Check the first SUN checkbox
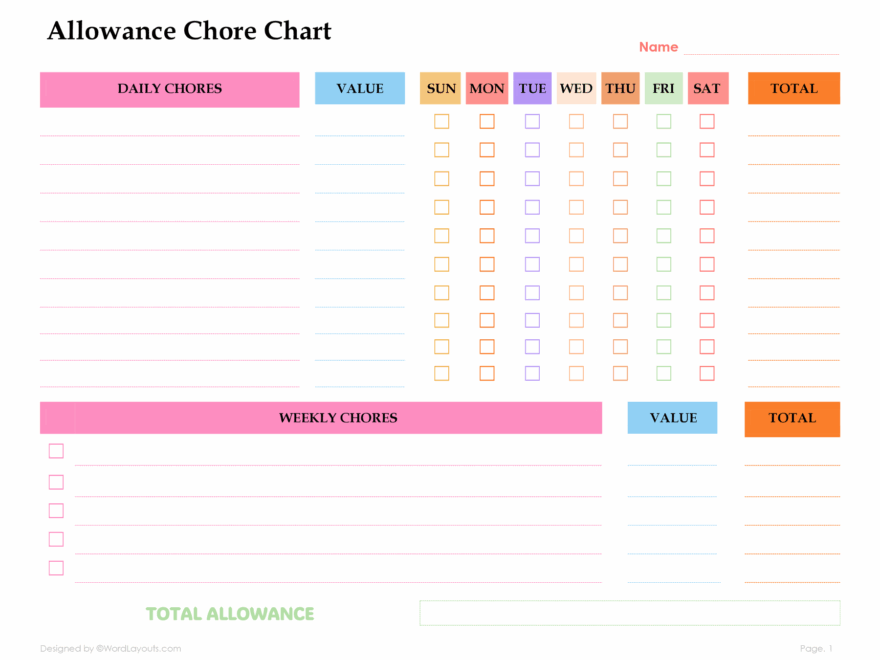Image resolution: width=880 pixels, height=660 pixels. point(441,122)
